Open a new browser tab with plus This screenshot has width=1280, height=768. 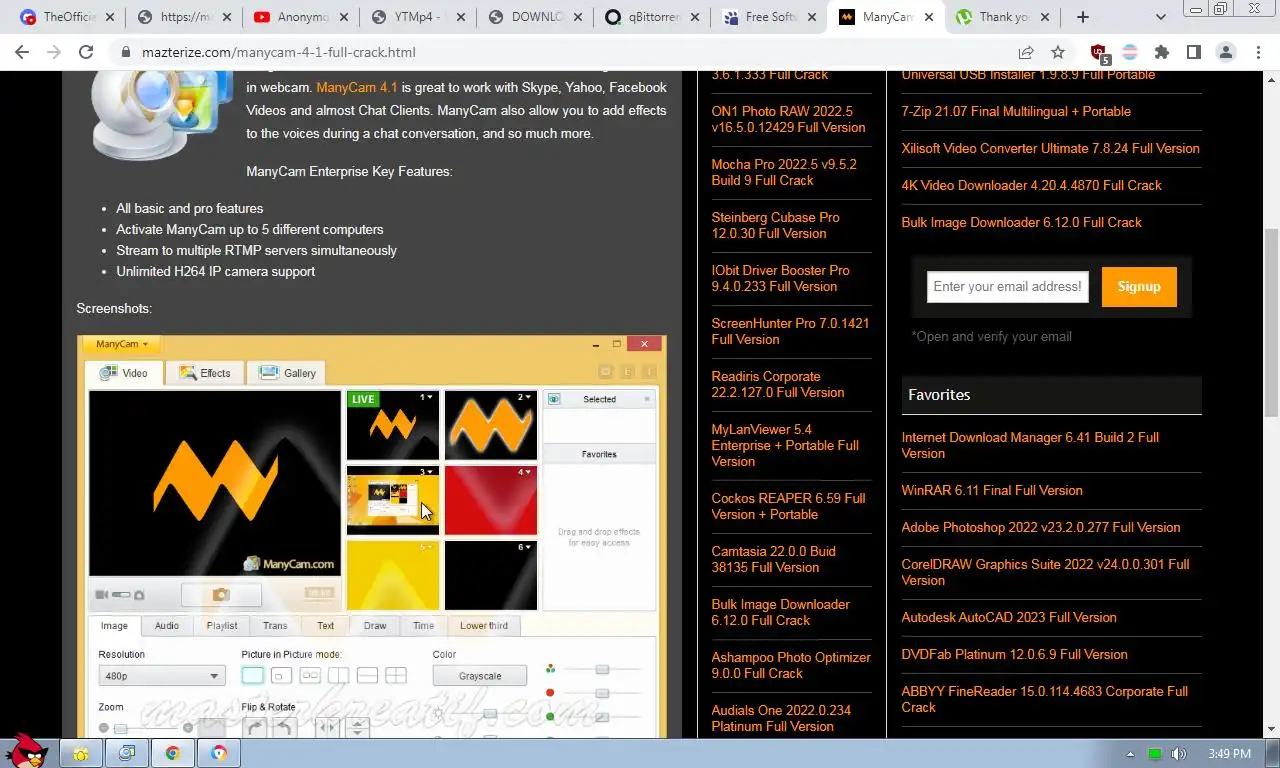(x=1082, y=17)
